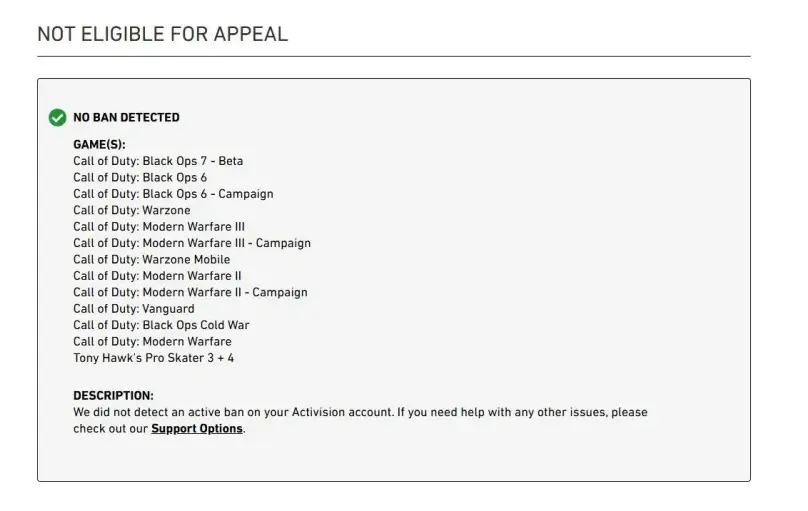Select Modern Warfare III - Campaign entry

point(192,243)
